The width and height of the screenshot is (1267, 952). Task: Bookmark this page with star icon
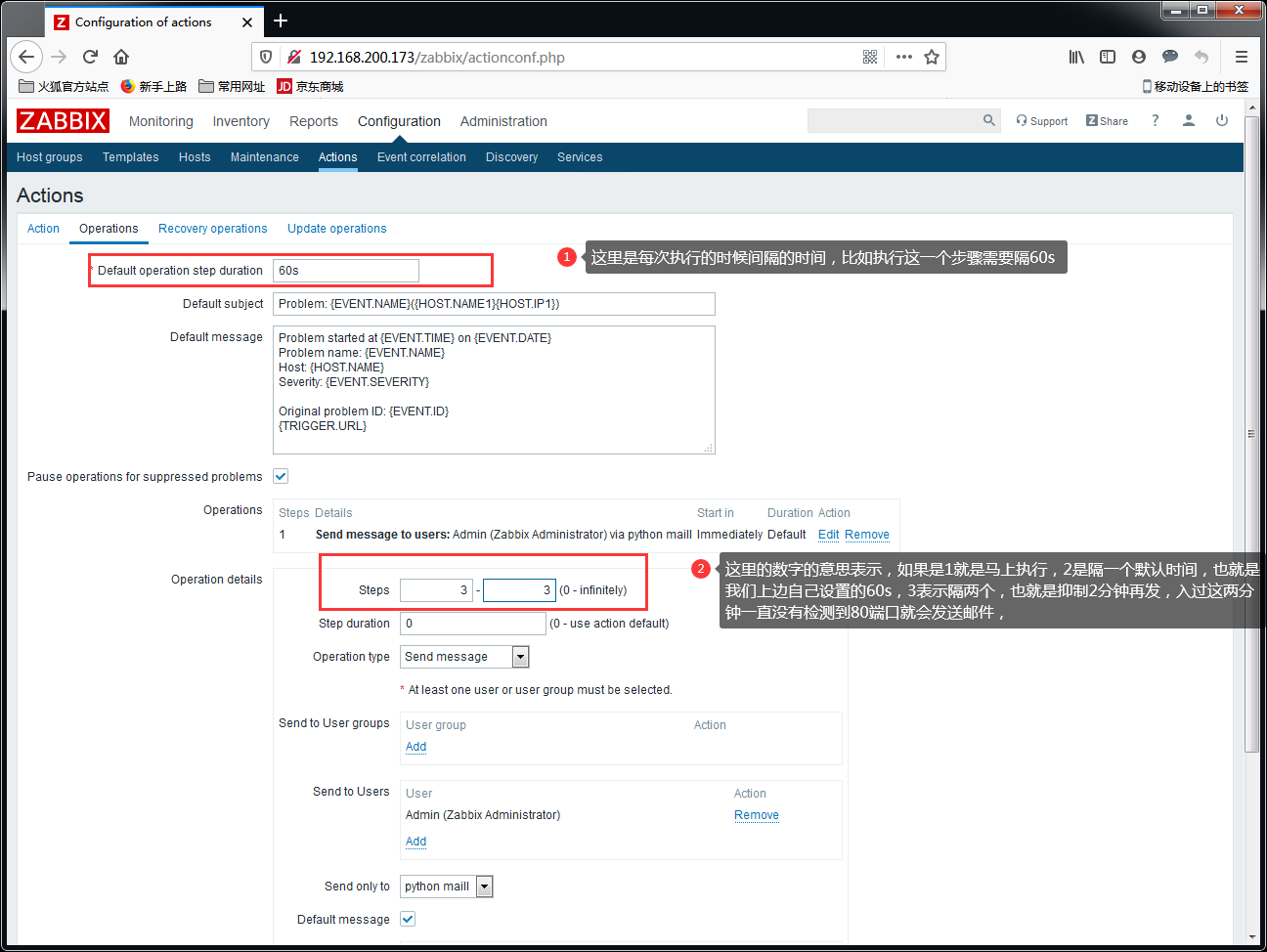(x=932, y=57)
